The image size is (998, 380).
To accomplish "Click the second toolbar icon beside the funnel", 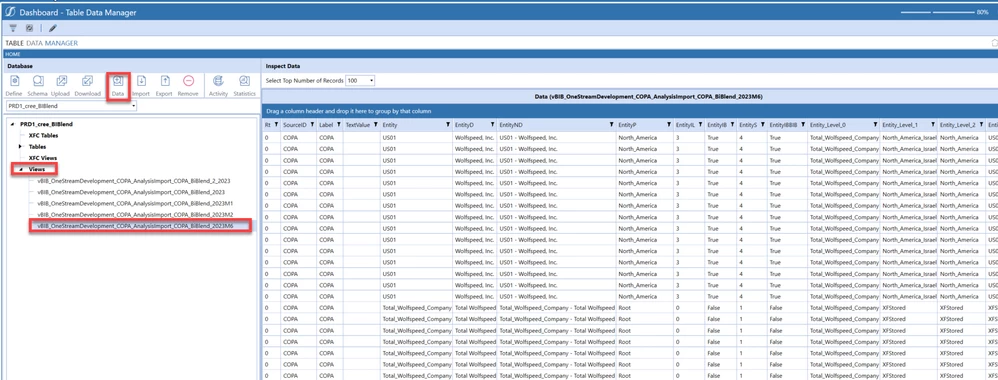I will click(29, 28).
